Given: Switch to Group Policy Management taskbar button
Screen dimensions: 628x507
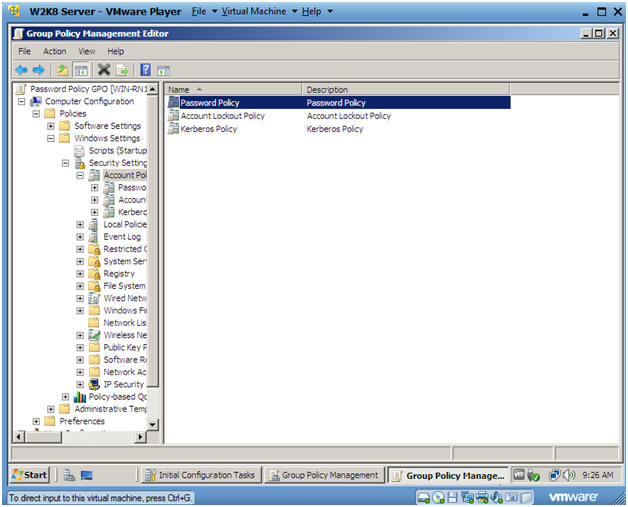Looking at the screenshot, I should point(324,475).
